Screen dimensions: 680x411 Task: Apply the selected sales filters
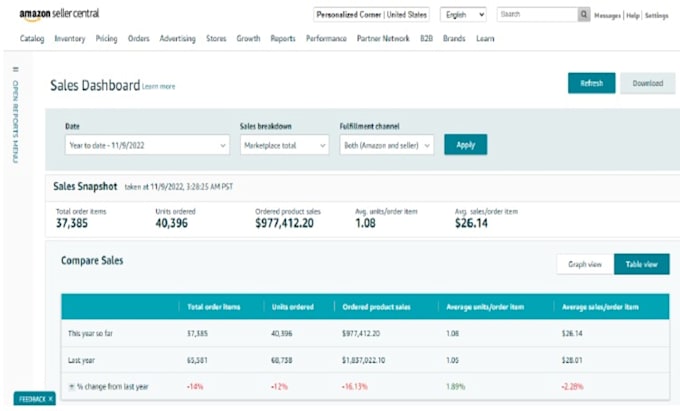466,145
